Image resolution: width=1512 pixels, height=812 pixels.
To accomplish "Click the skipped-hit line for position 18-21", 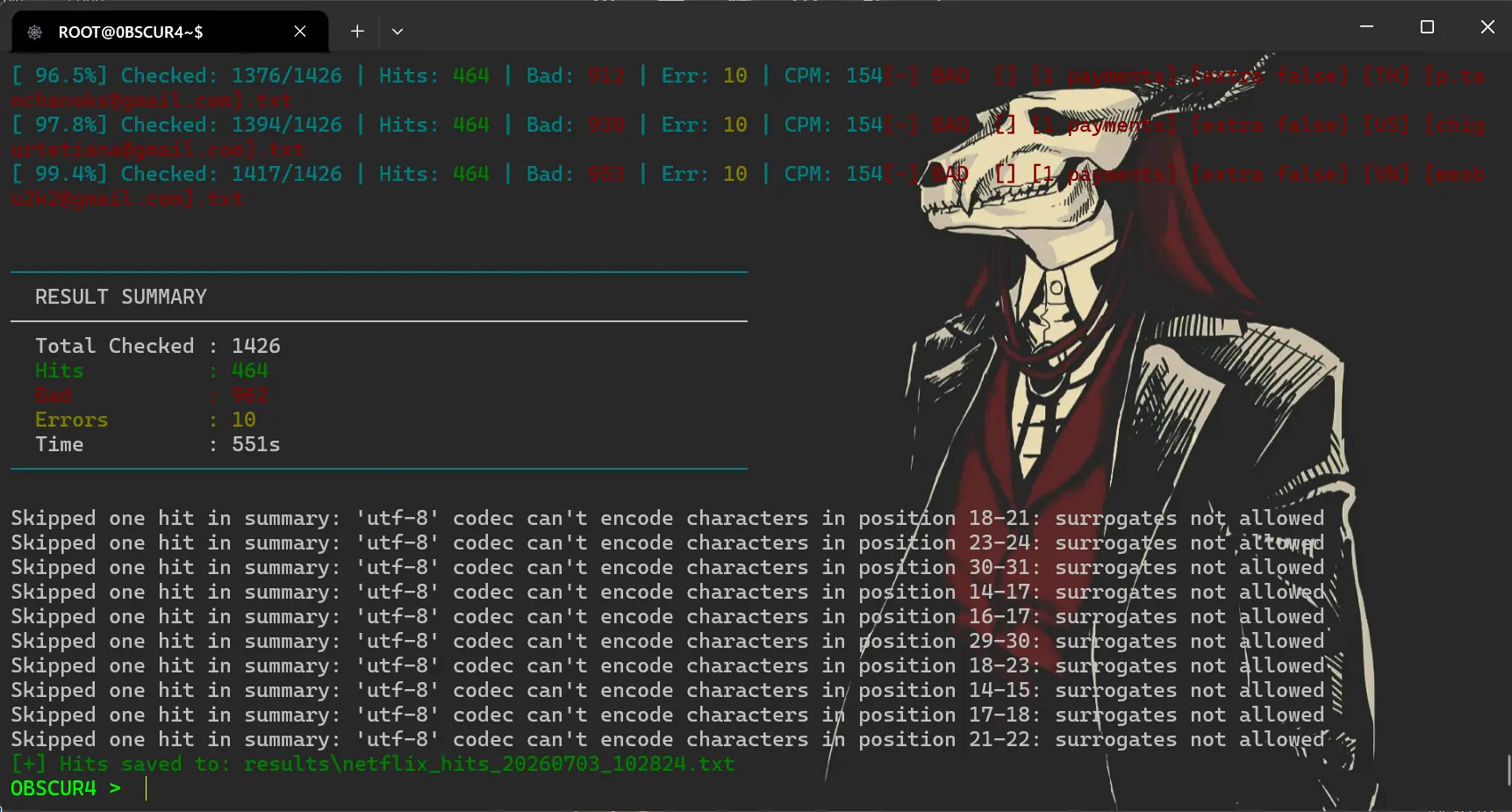I will tap(667, 518).
